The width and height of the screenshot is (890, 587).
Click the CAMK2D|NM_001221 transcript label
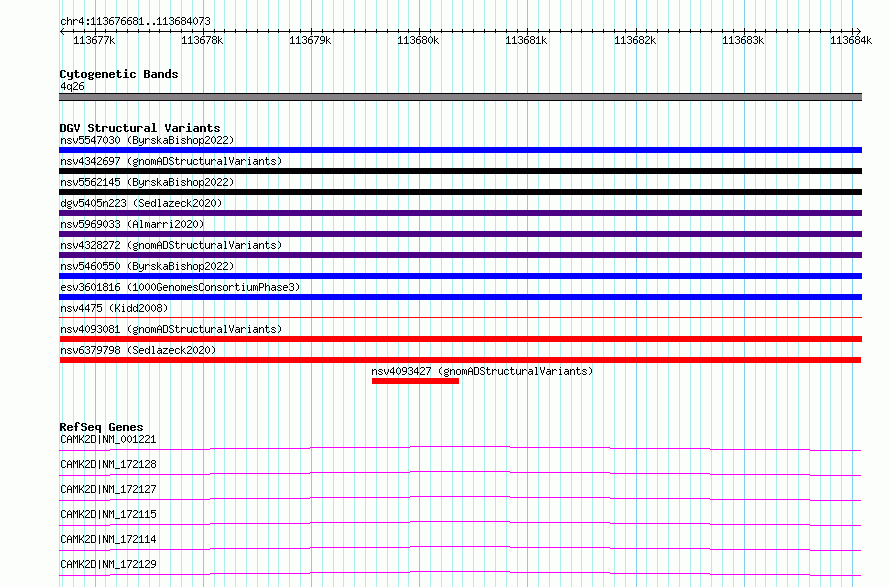click(x=108, y=439)
